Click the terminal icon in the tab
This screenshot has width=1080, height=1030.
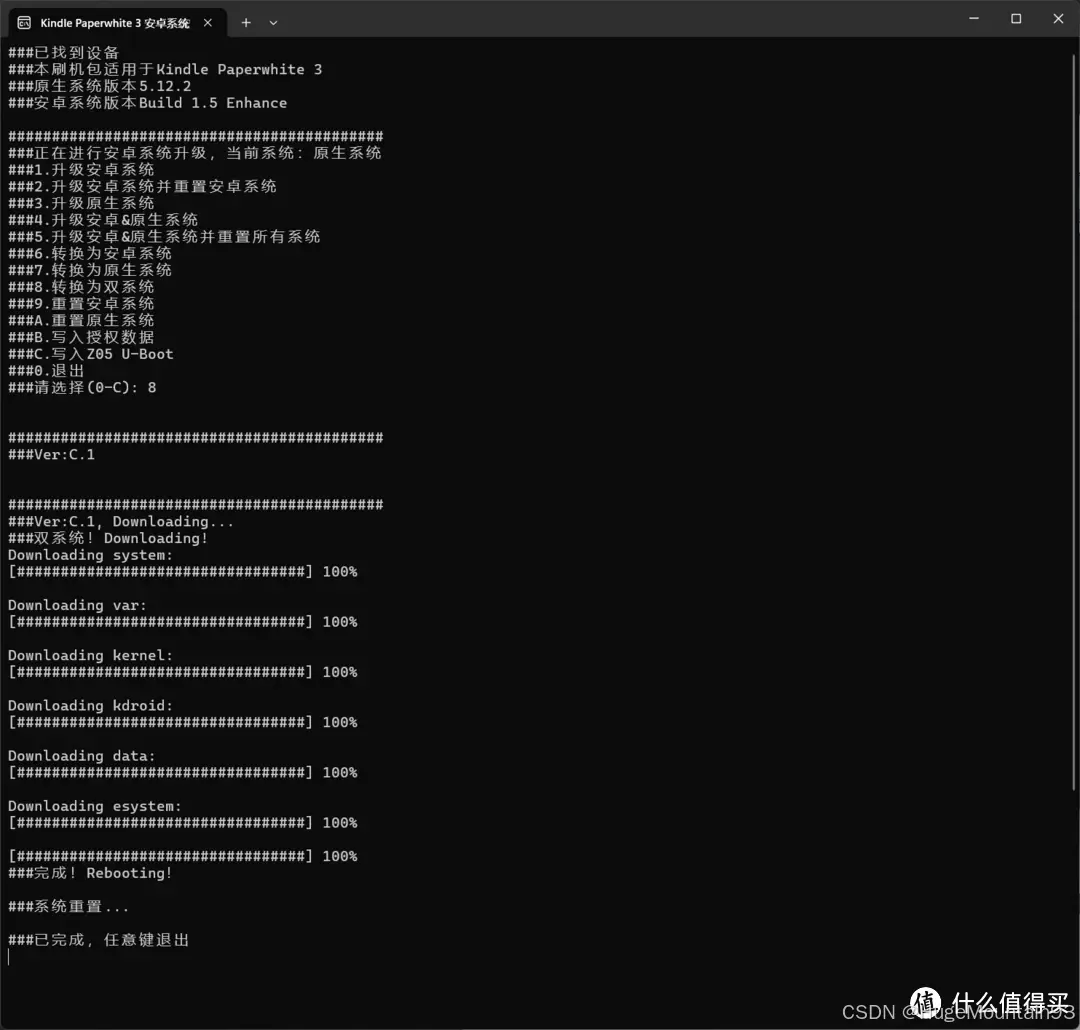tap(24, 23)
